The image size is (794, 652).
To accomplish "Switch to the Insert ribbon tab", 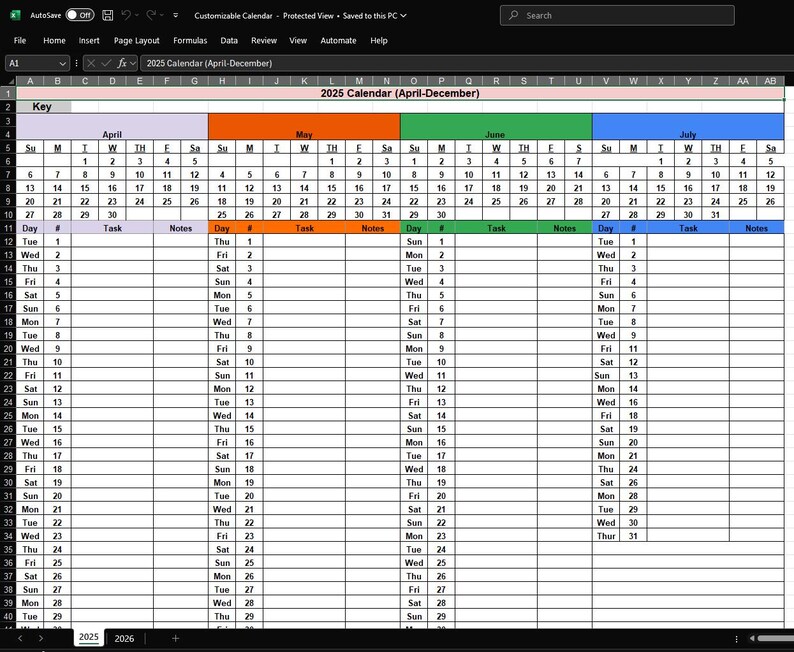I will click(x=89, y=40).
